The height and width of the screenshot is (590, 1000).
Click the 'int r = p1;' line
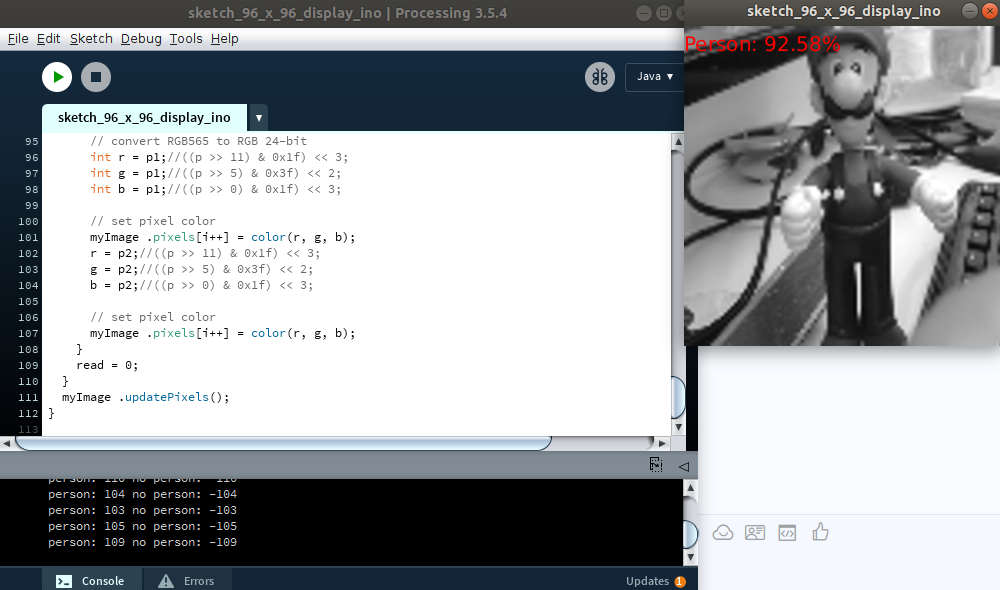(x=219, y=158)
